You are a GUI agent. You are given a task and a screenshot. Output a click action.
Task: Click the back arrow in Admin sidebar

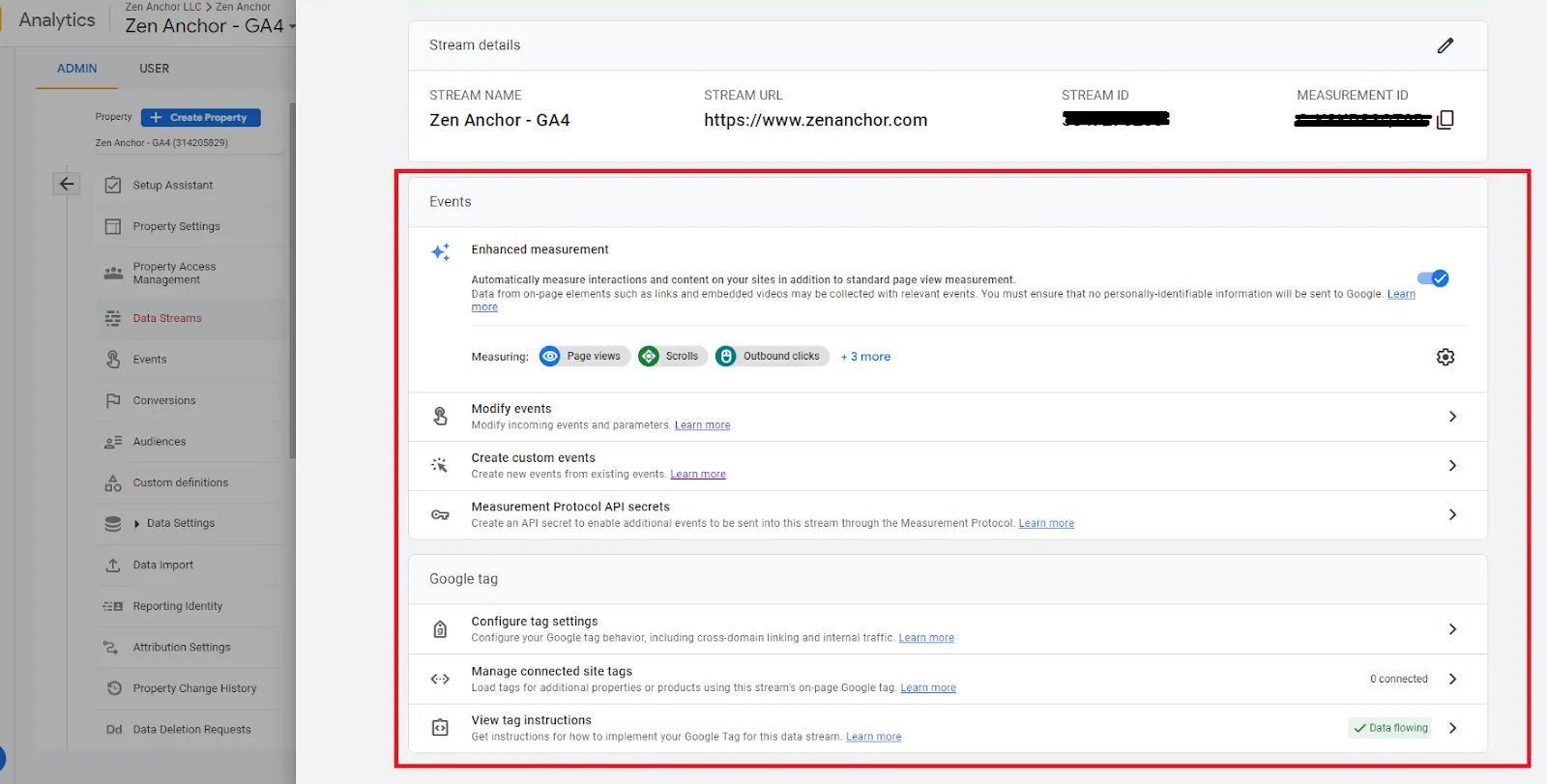67,184
